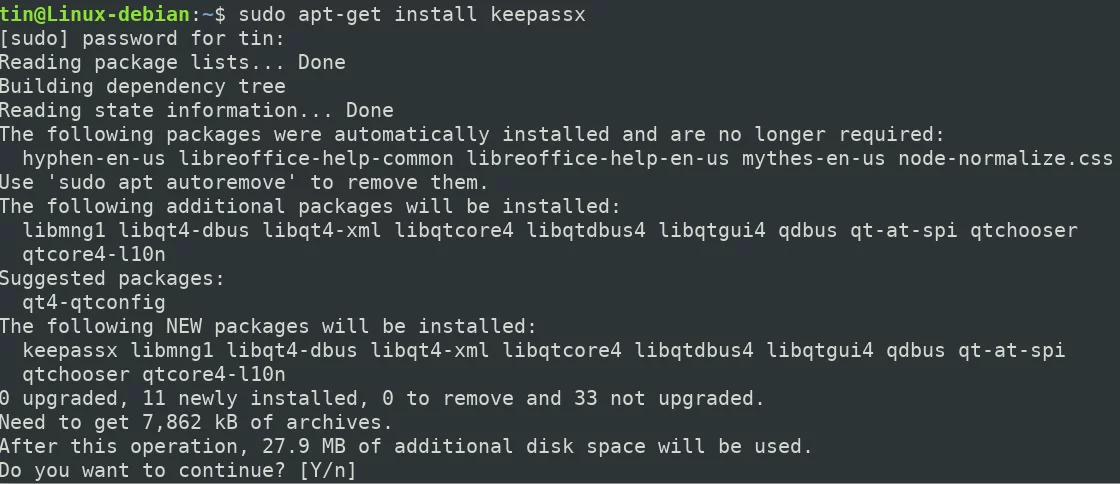Click the 'sudo apt-get install keepassx' command text

(412, 14)
